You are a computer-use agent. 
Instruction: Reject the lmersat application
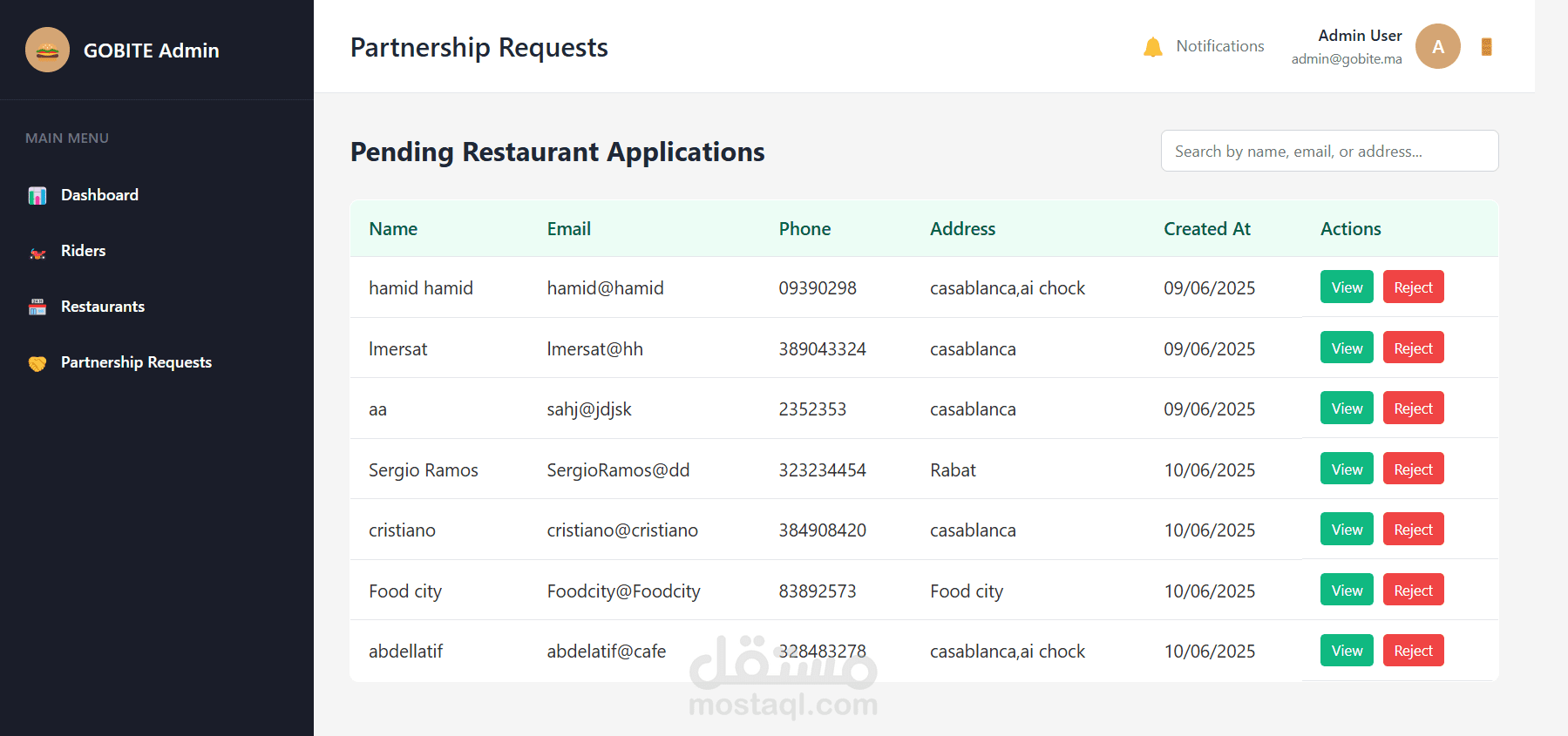(x=1413, y=348)
